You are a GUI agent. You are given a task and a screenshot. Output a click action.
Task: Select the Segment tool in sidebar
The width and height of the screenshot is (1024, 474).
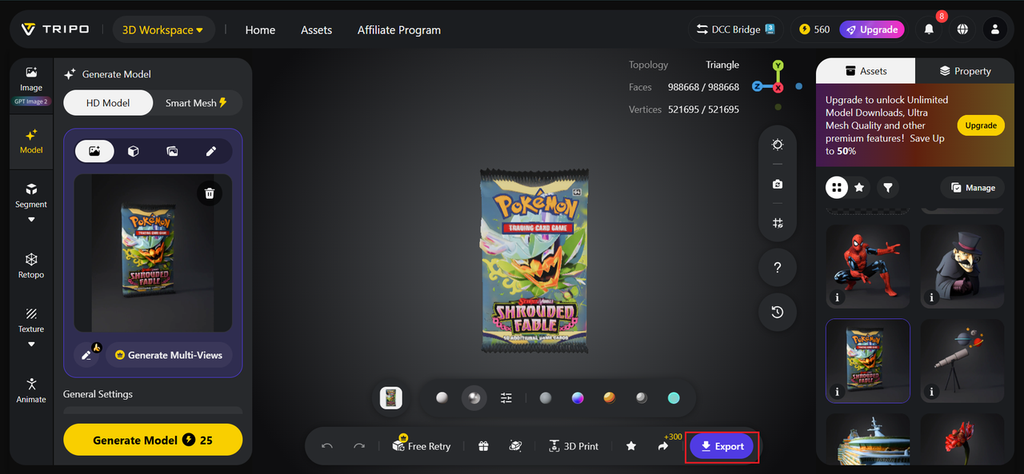tap(31, 196)
